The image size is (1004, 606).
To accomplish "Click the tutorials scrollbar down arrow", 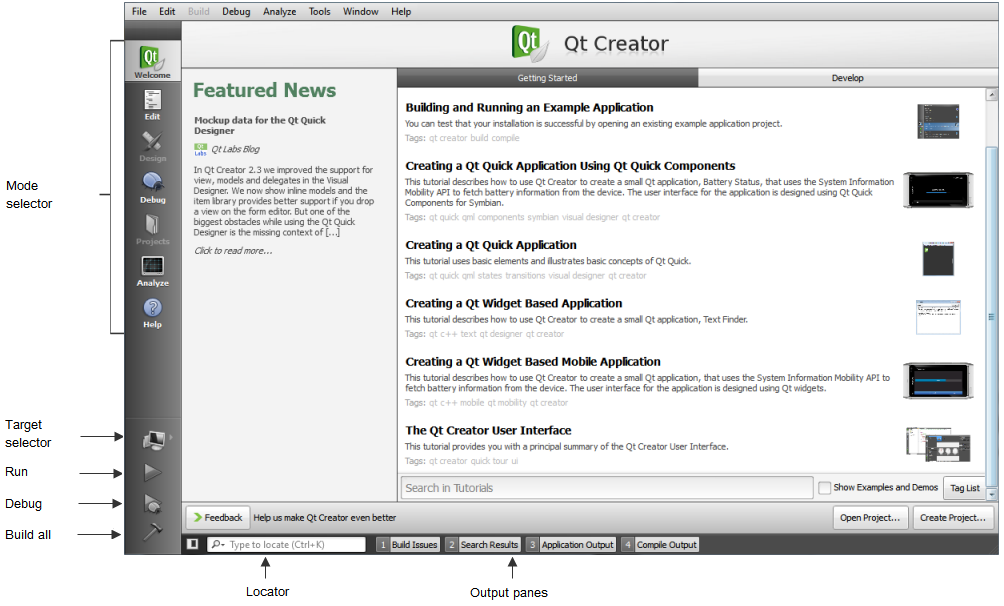I will (991, 494).
